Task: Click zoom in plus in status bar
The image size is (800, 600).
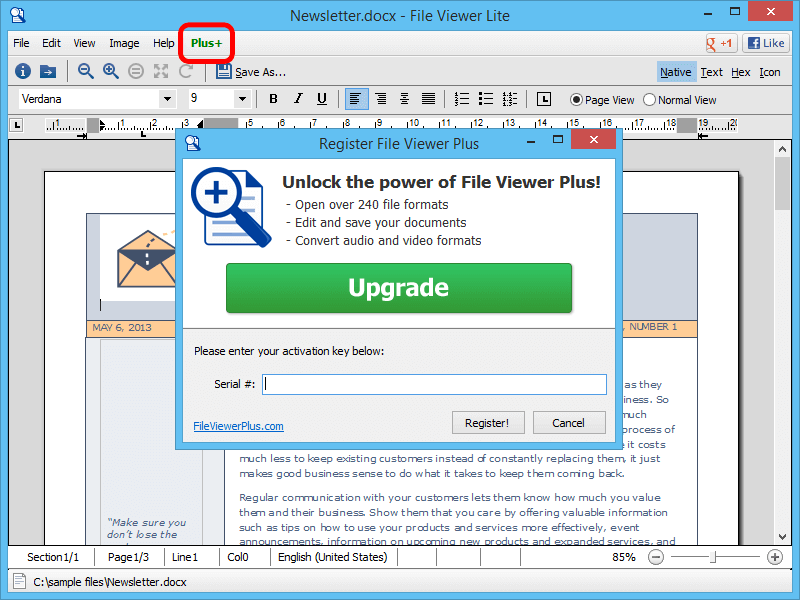Action: pyautogui.click(x=775, y=557)
